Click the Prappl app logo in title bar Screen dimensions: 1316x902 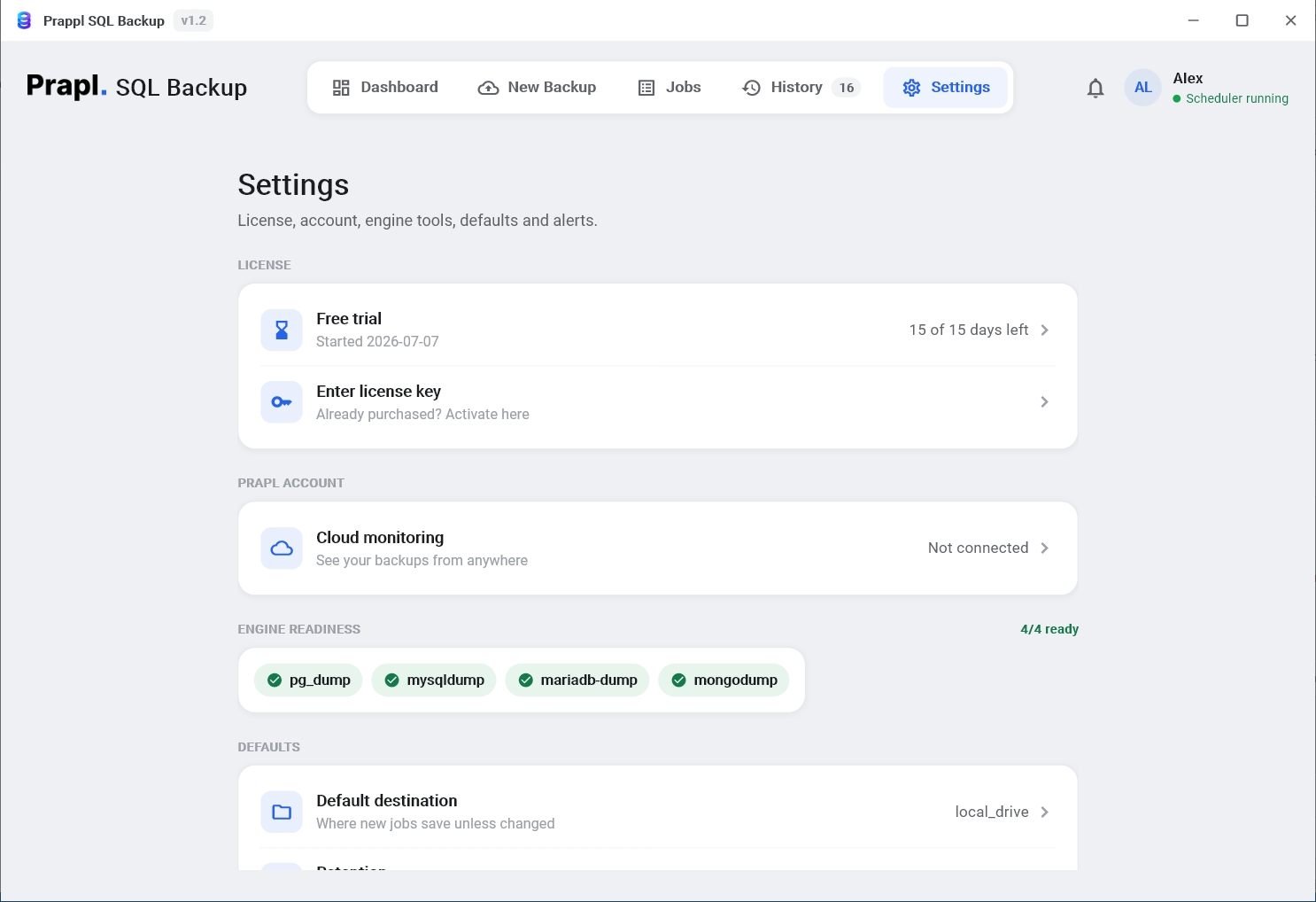(24, 20)
